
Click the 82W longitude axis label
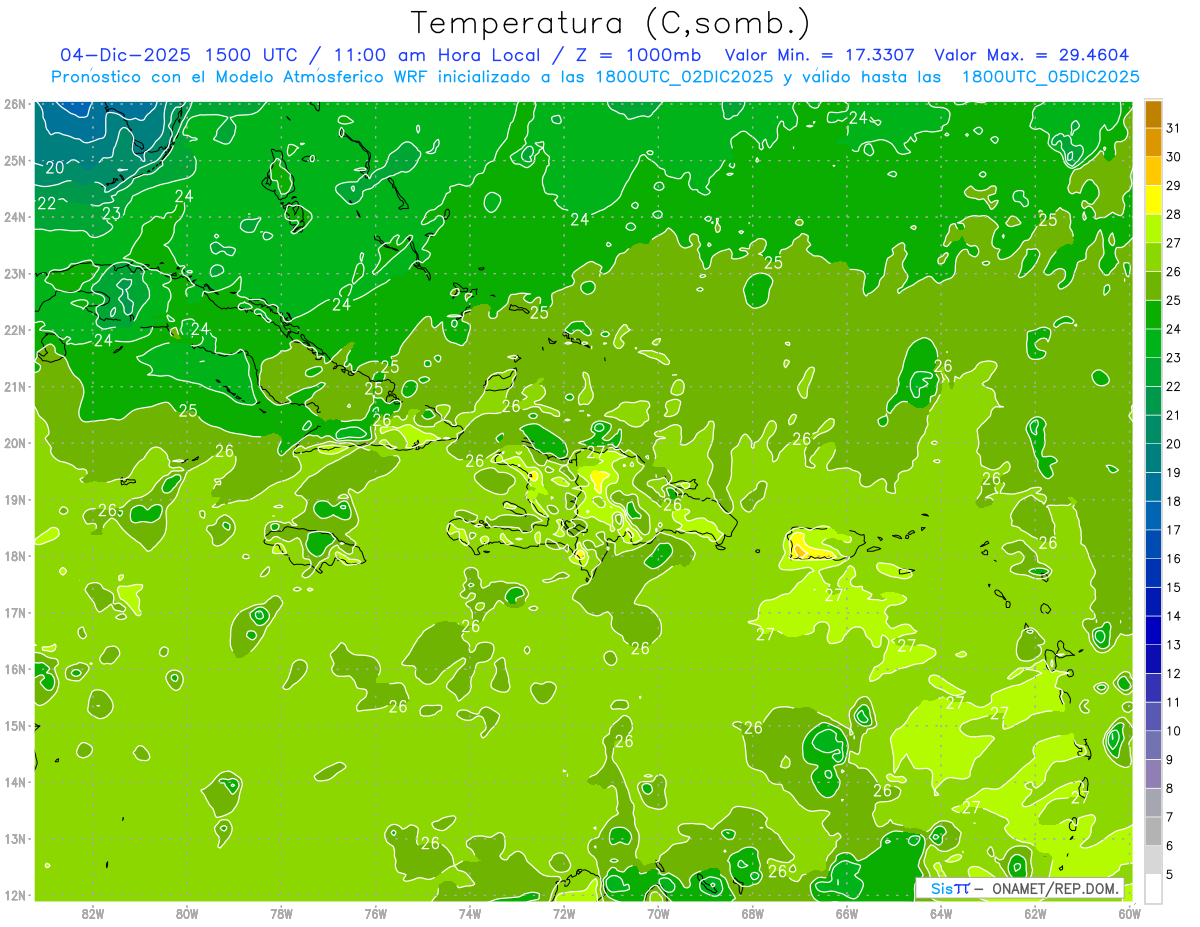tap(92, 913)
